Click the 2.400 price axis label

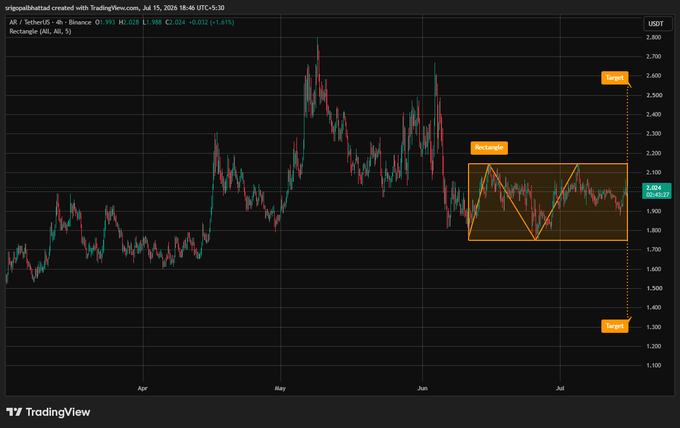(x=654, y=114)
